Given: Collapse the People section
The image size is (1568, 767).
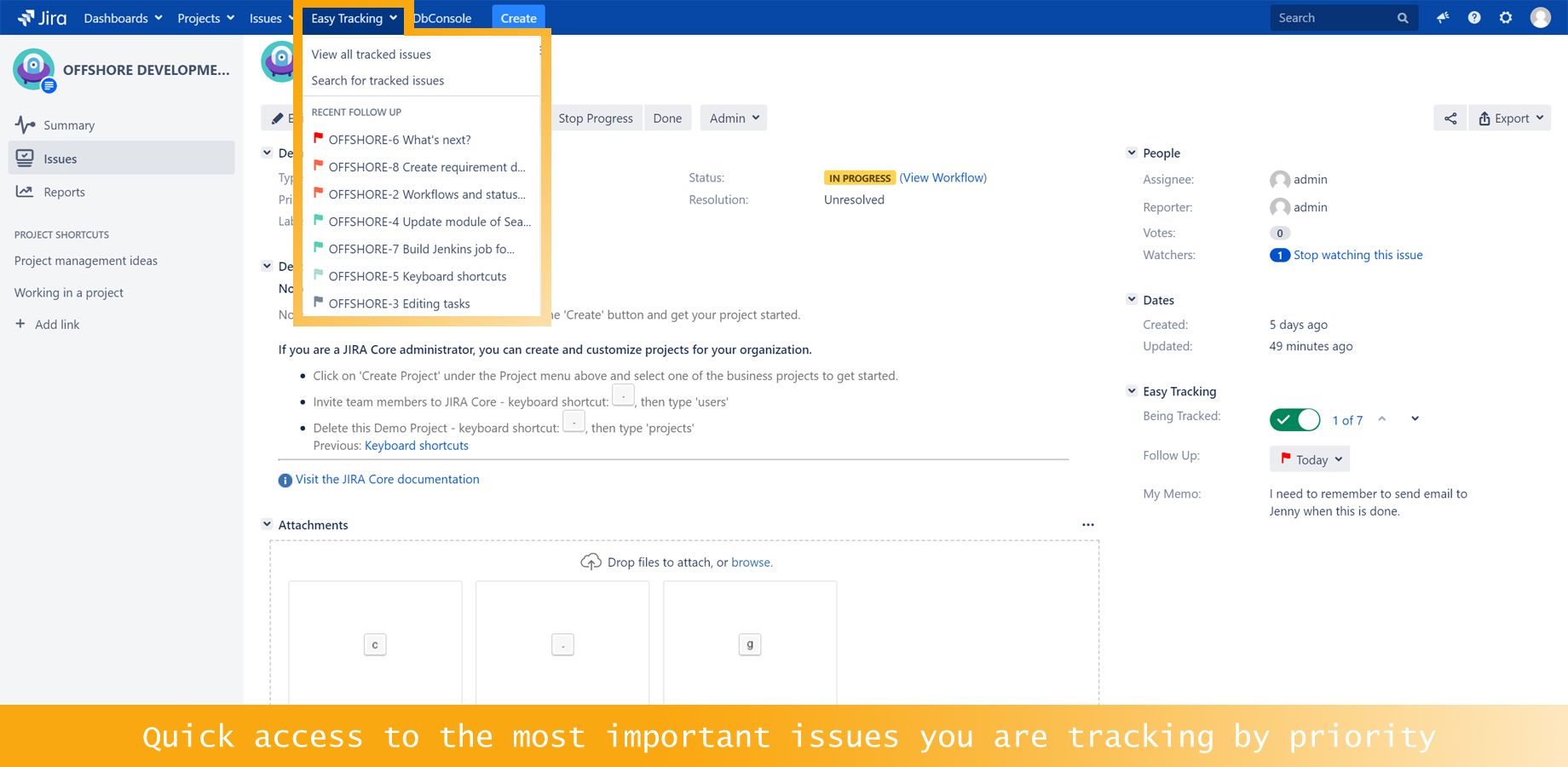Looking at the screenshot, I should click(1132, 153).
